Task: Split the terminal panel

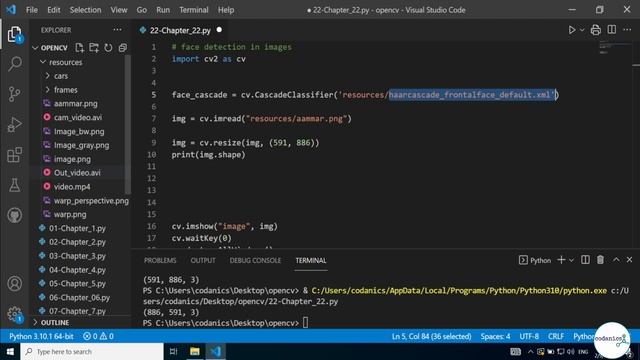Action: click(x=585, y=260)
